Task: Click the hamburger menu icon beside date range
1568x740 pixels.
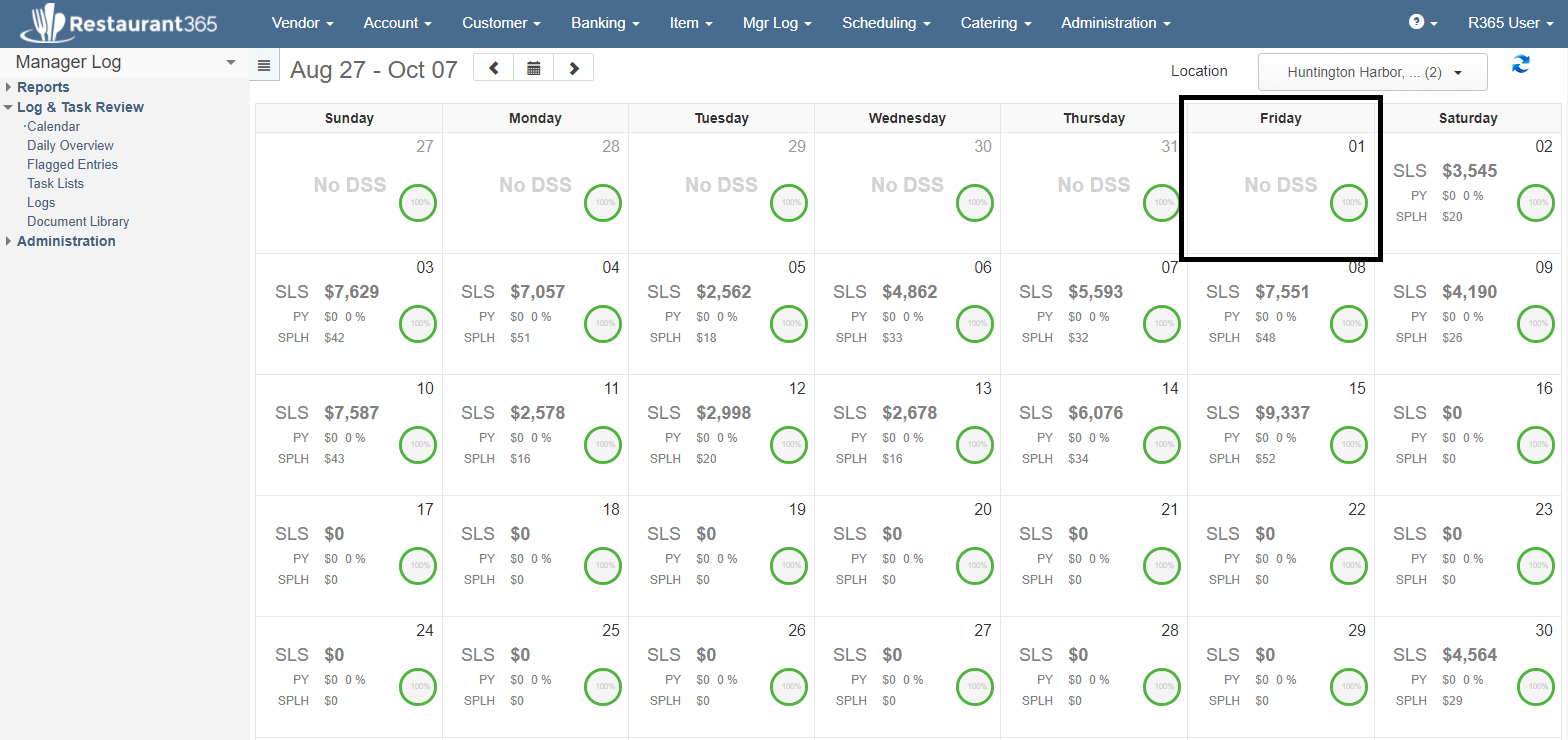Action: click(x=264, y=66)
